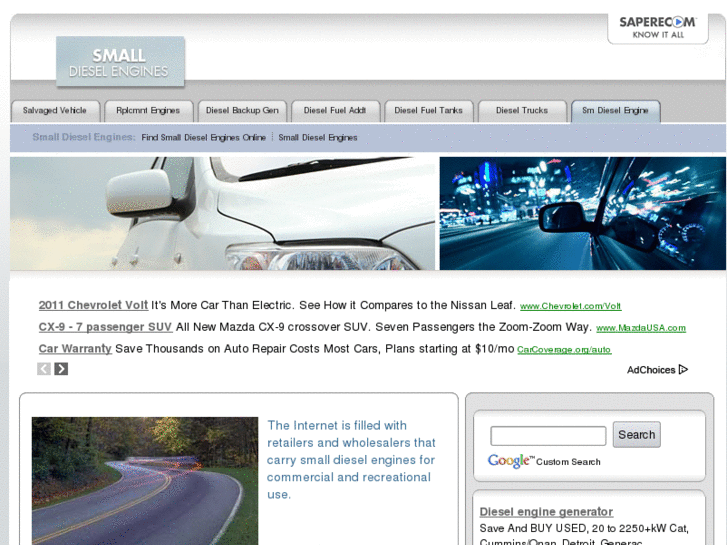Viewport: 727px width, 545px height.
Task: Click ad text 'Save Thousands on Auto Repair Costs'
Action: tap(217, 349)
